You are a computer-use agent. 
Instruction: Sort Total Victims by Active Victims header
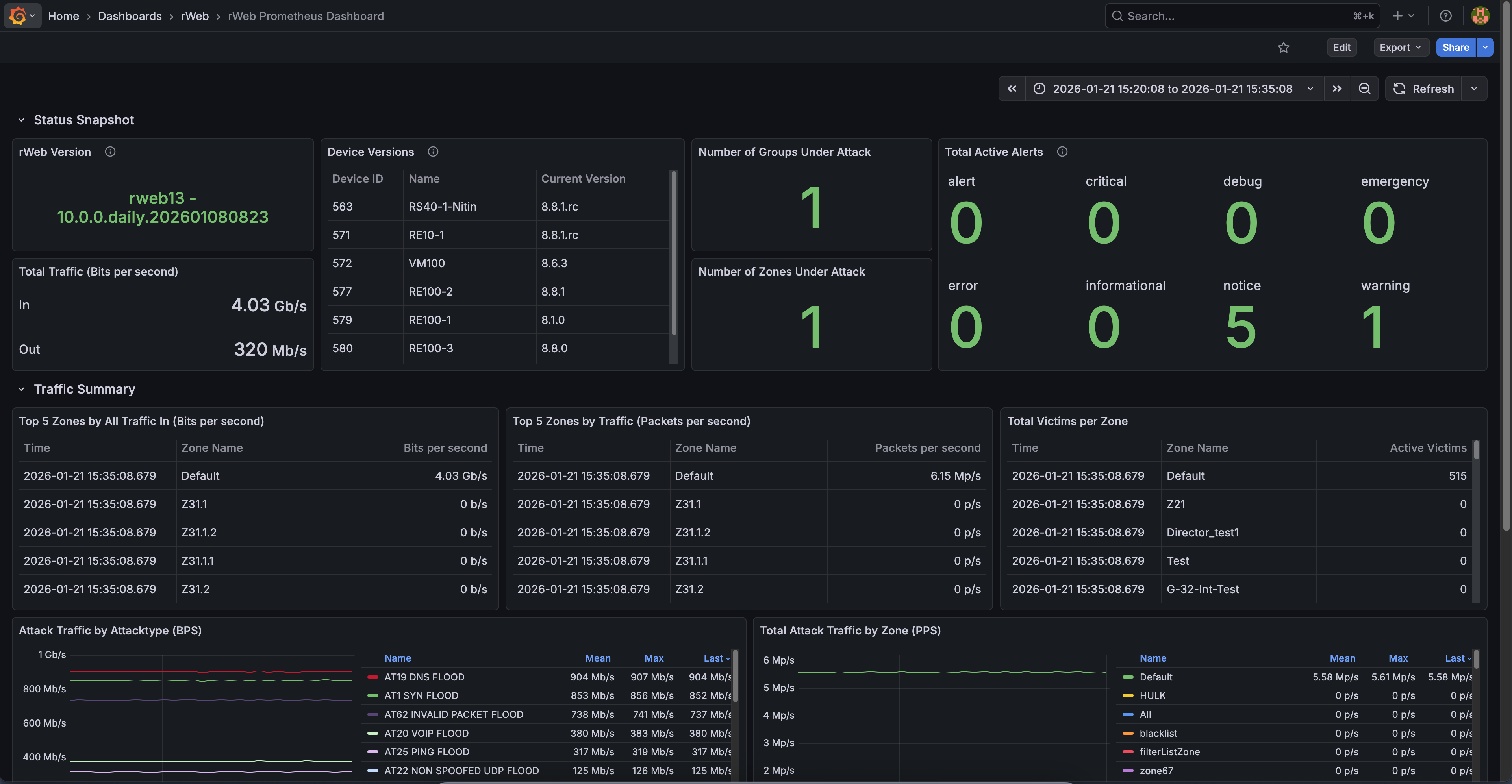(1427, 448)
